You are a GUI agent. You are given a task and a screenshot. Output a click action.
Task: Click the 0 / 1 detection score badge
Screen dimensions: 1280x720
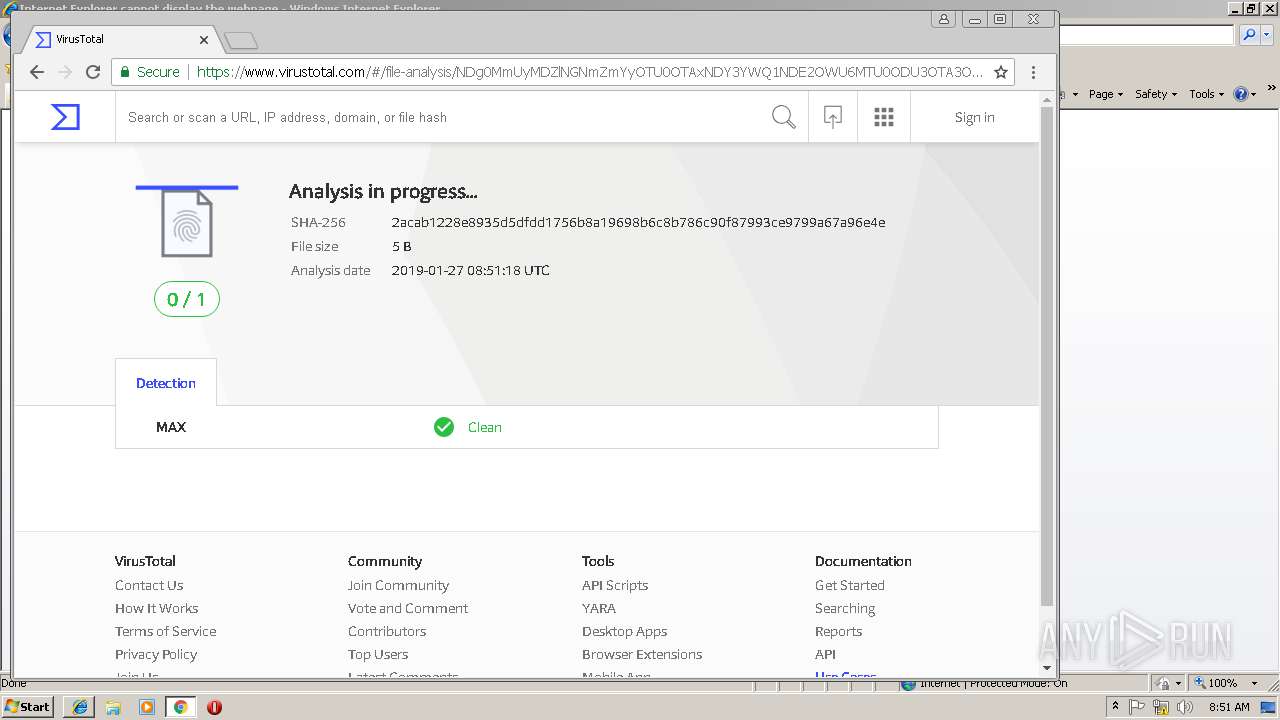point(187,299)
